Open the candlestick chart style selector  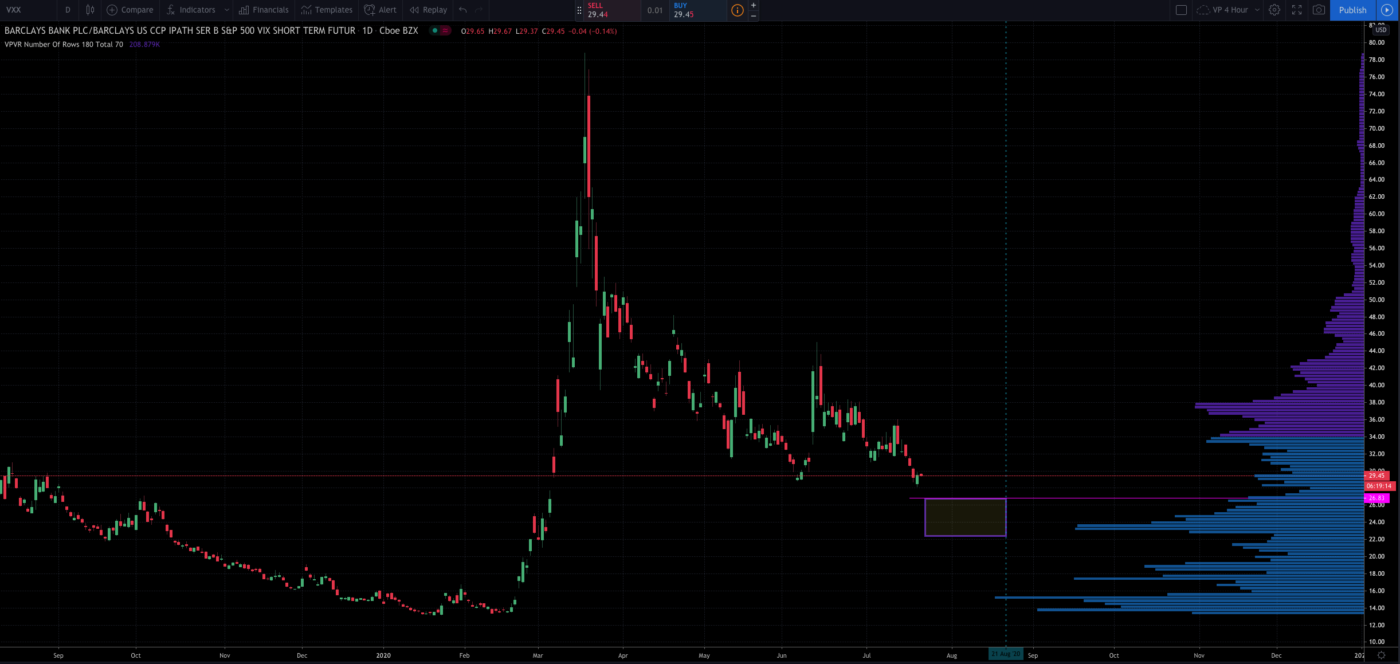pos(90,10)
